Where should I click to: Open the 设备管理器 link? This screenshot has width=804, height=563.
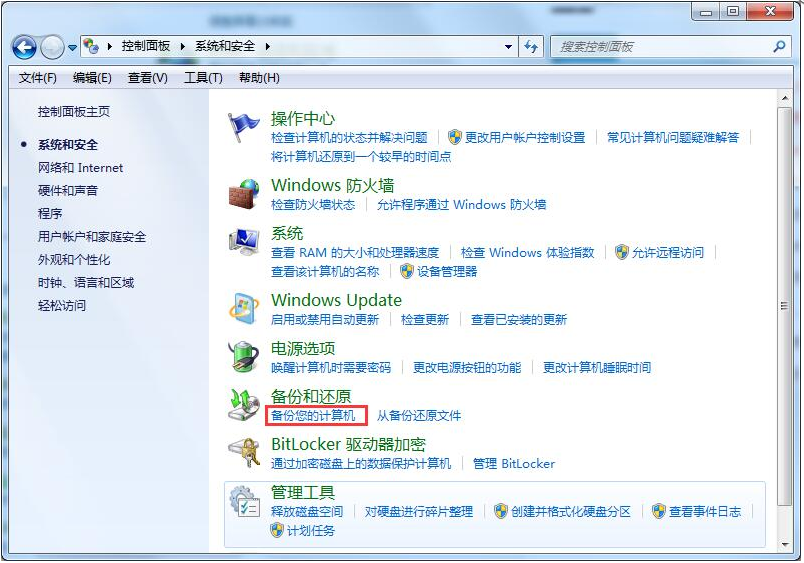[x=447, y=271]
